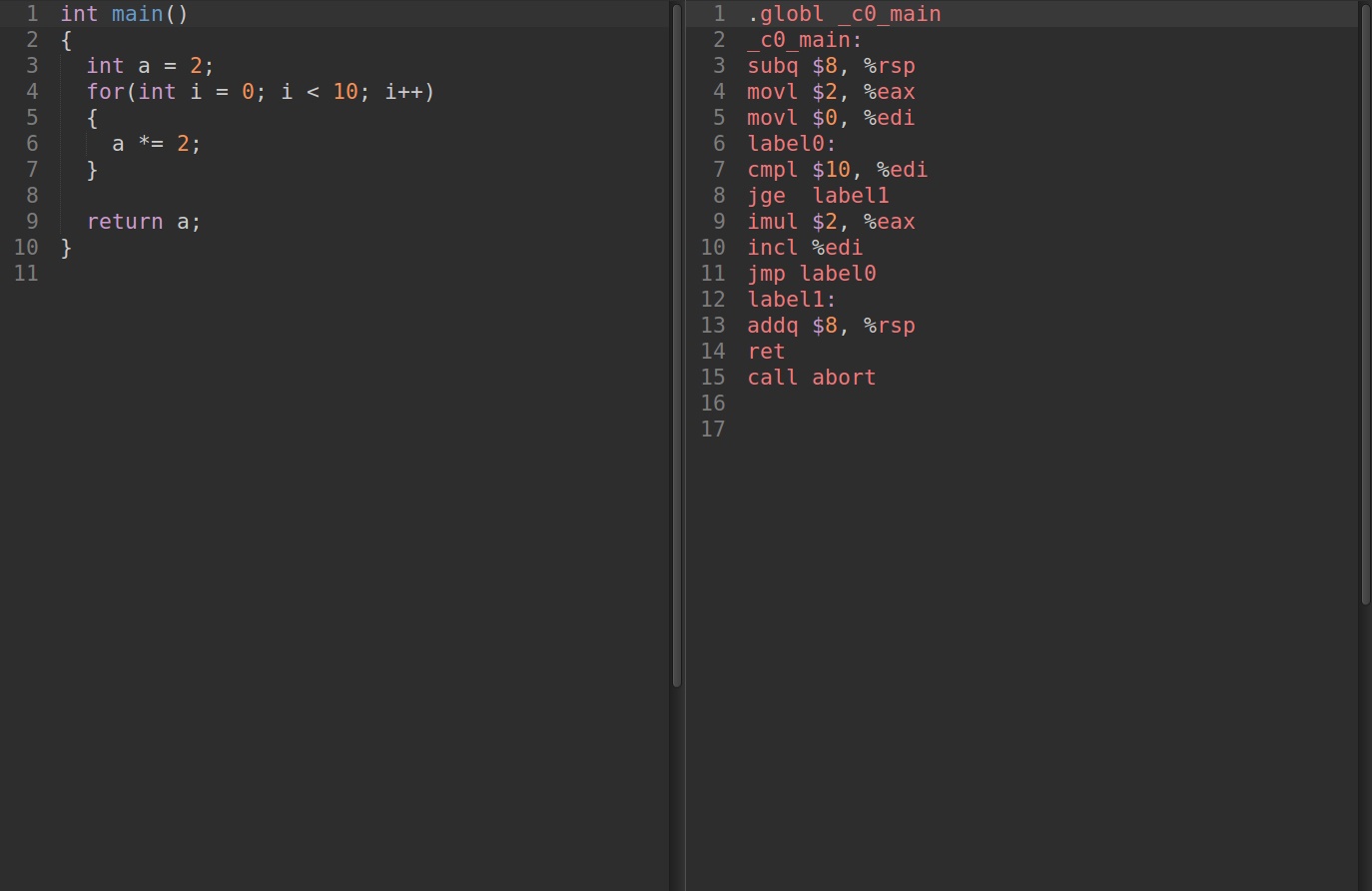Click the 'return a;' line
This screenshot has width=1372, height=891.
click(x=144, y=222)
